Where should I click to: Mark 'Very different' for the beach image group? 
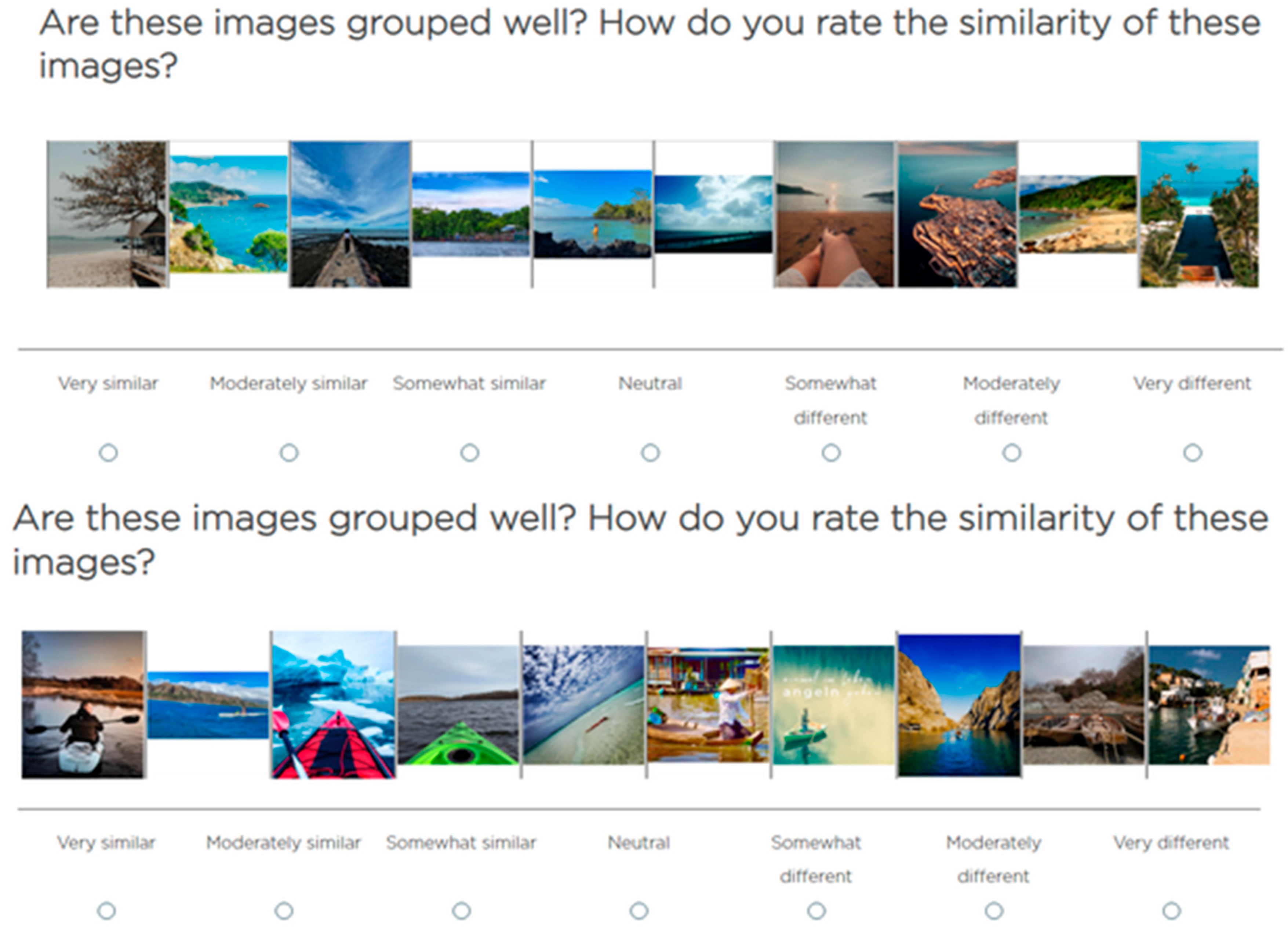pyautogui.click(x=1192, y=453)
